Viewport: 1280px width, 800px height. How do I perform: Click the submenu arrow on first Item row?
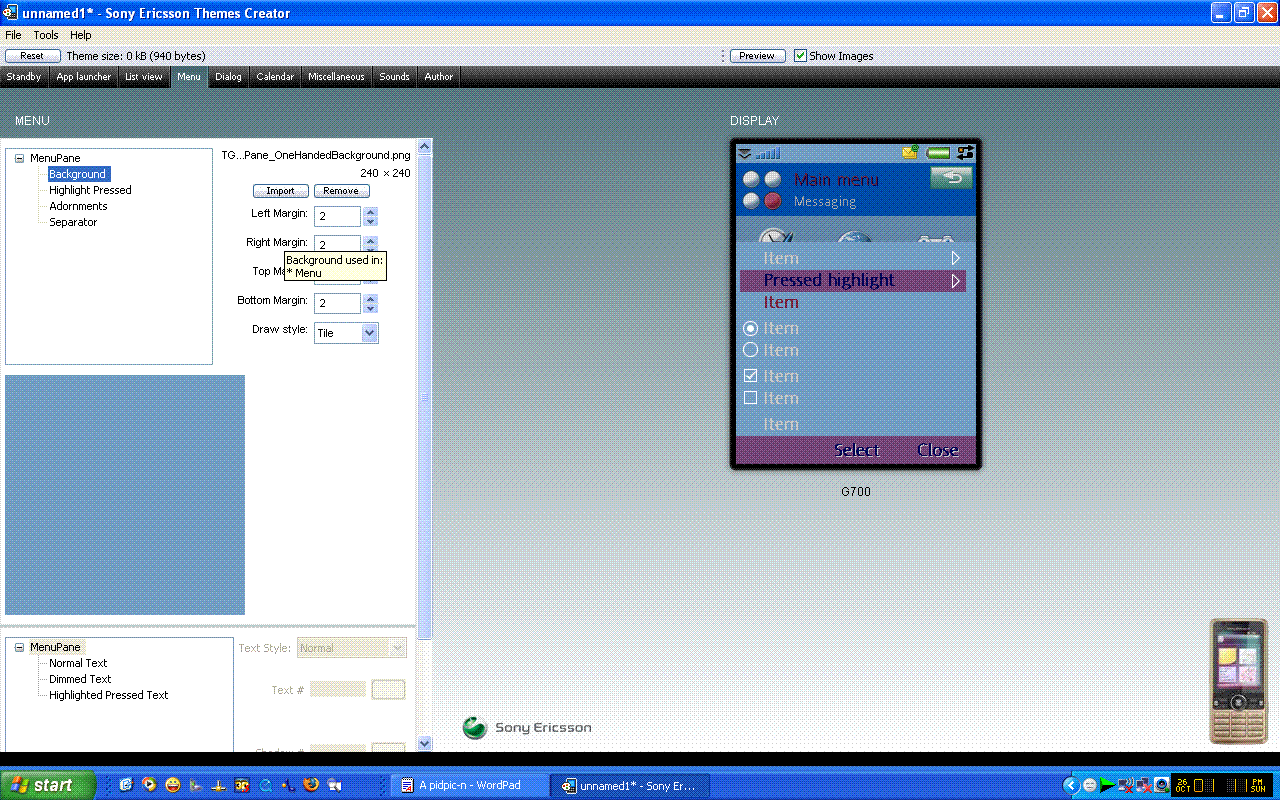click(955, 258)
